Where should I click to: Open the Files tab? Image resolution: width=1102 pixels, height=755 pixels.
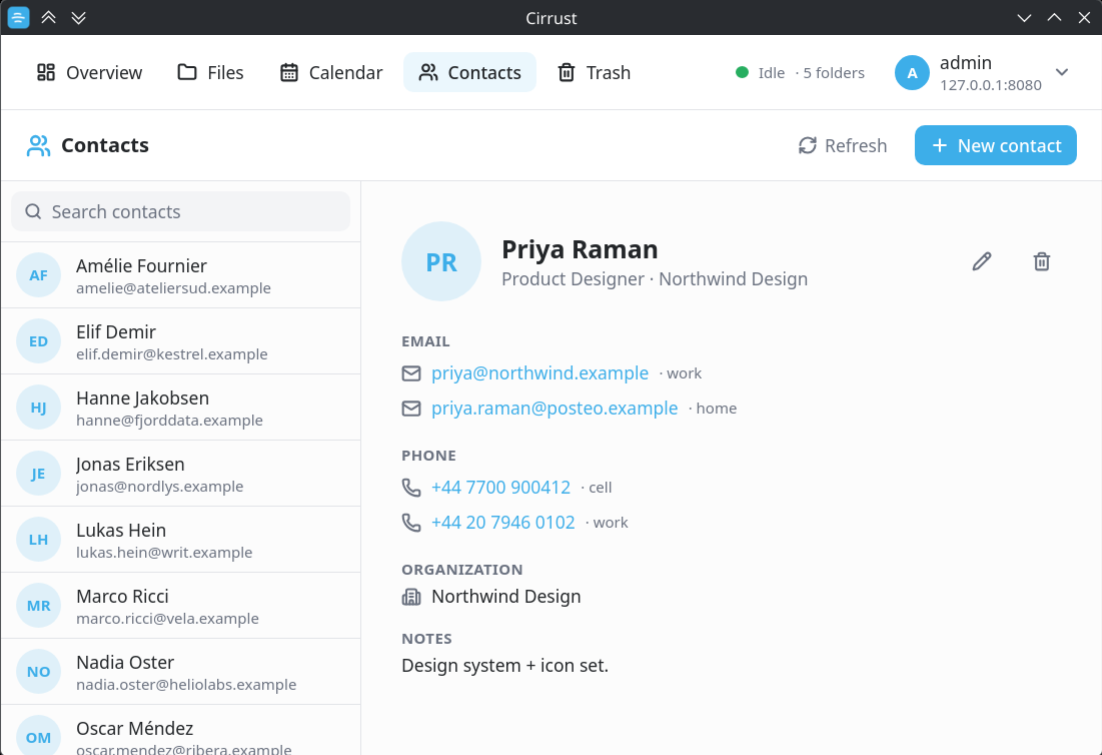[x=210, y=72]
